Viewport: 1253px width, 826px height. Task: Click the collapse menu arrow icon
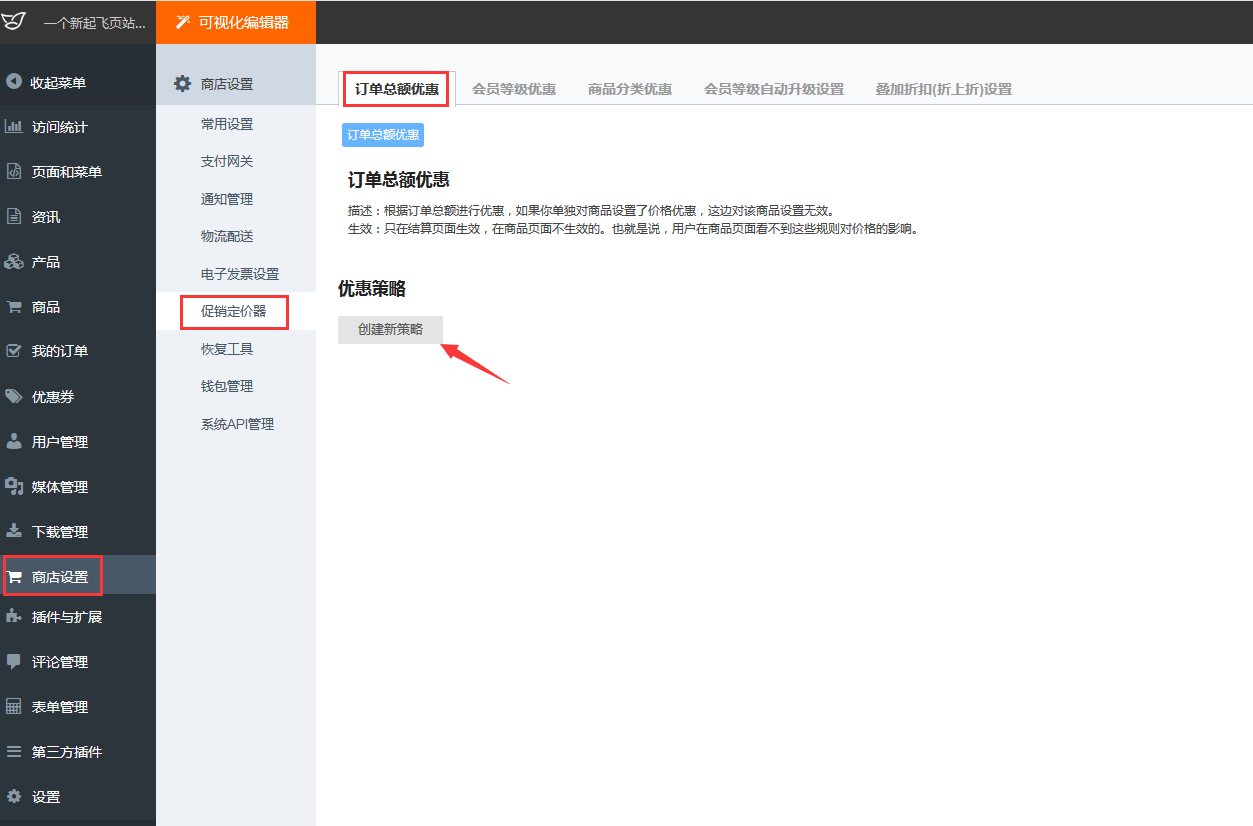(14, 82)
